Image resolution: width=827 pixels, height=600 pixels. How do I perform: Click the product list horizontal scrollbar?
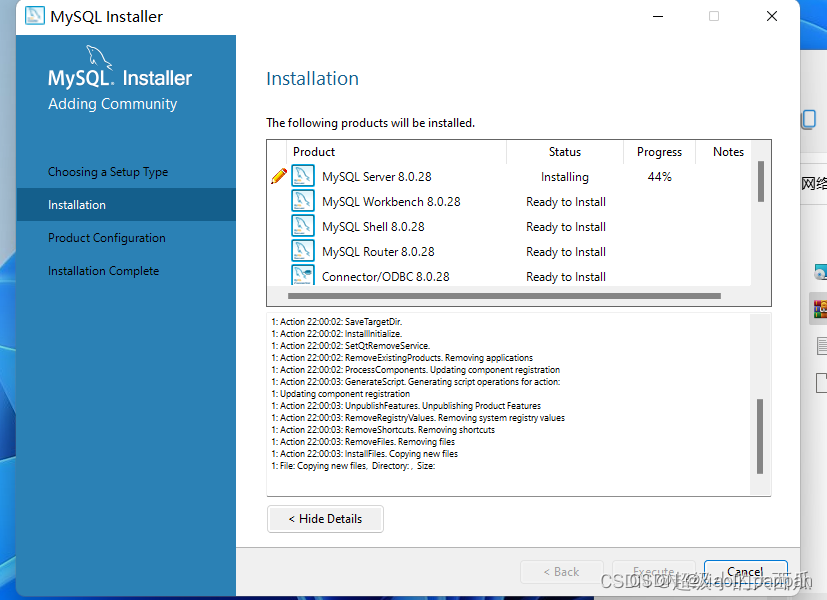[x=504, y=296]
